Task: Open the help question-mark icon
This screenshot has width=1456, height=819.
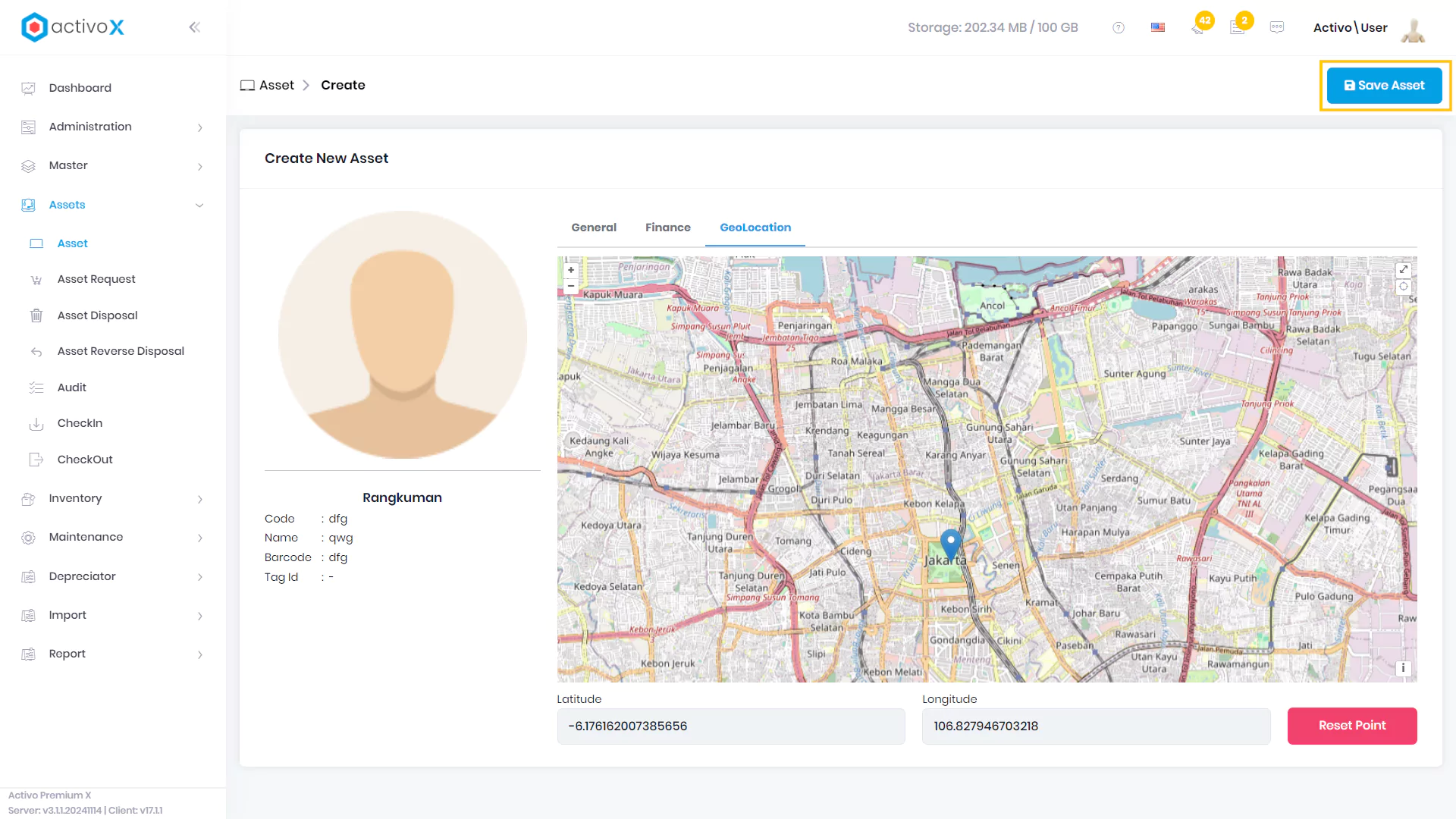Action: coord(1119,27)
